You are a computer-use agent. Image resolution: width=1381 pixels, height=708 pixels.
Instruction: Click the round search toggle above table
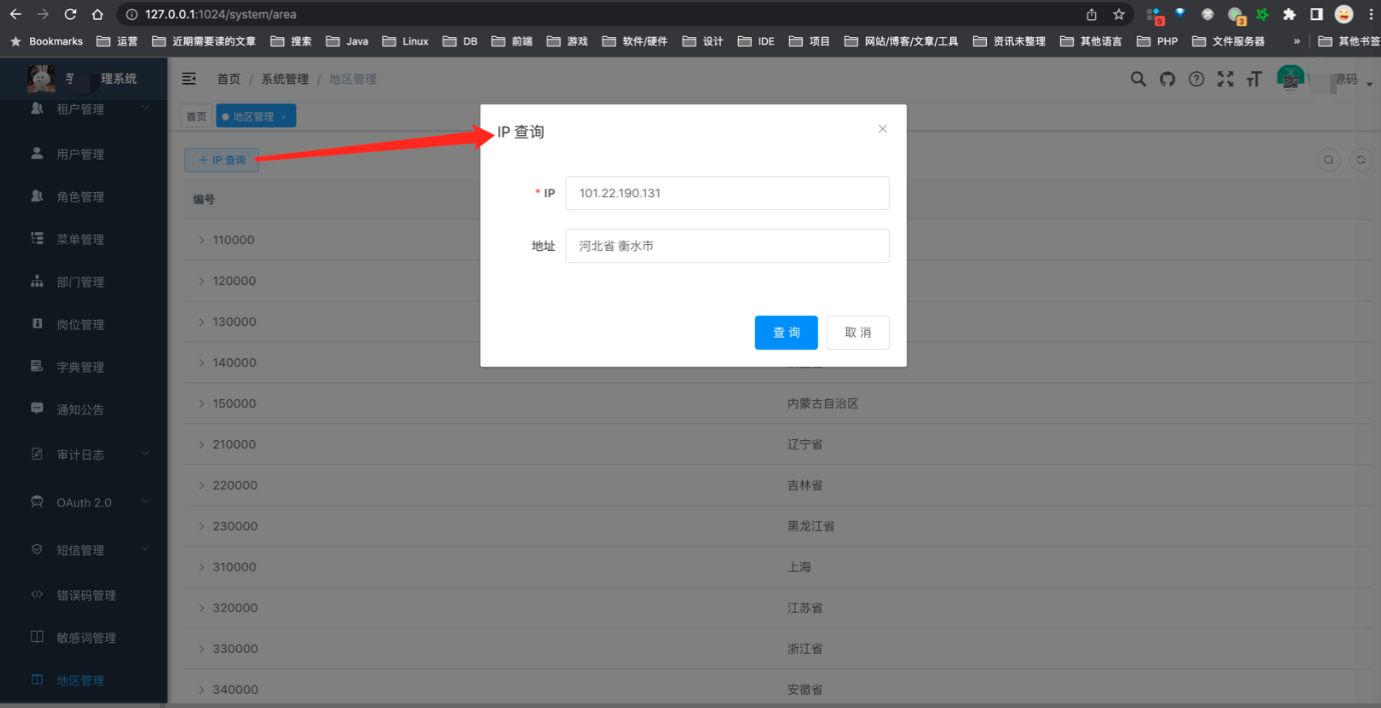point(1328,160)
